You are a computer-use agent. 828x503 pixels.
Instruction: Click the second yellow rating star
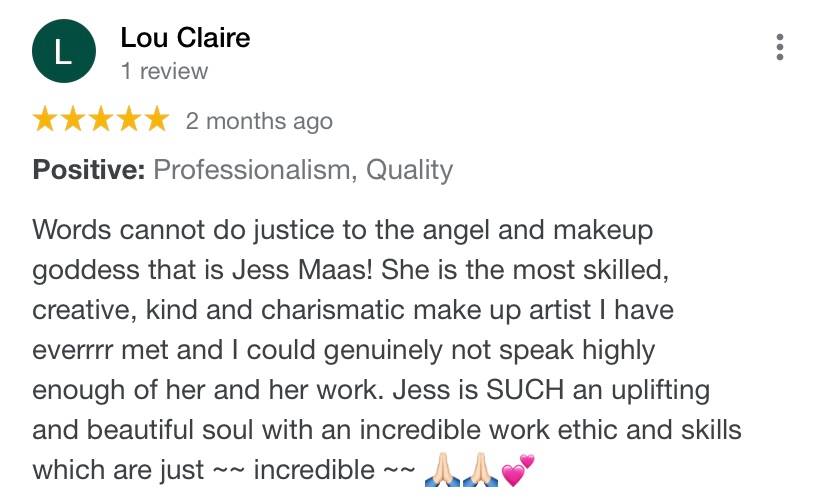coord(74,121)
